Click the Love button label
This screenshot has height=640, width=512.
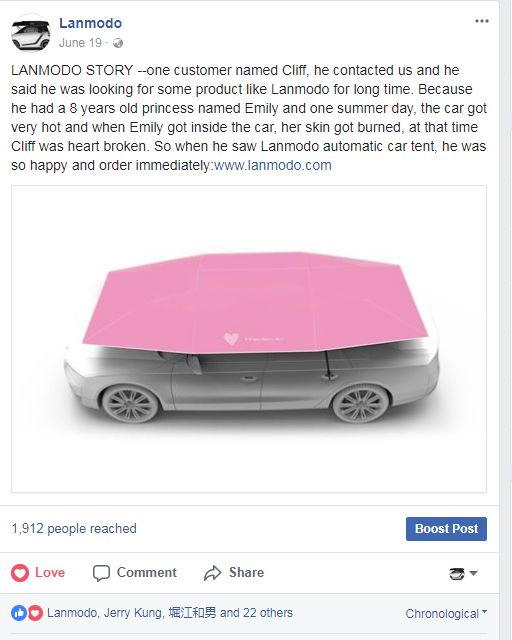pyautogui.click(x=50, y=572)
